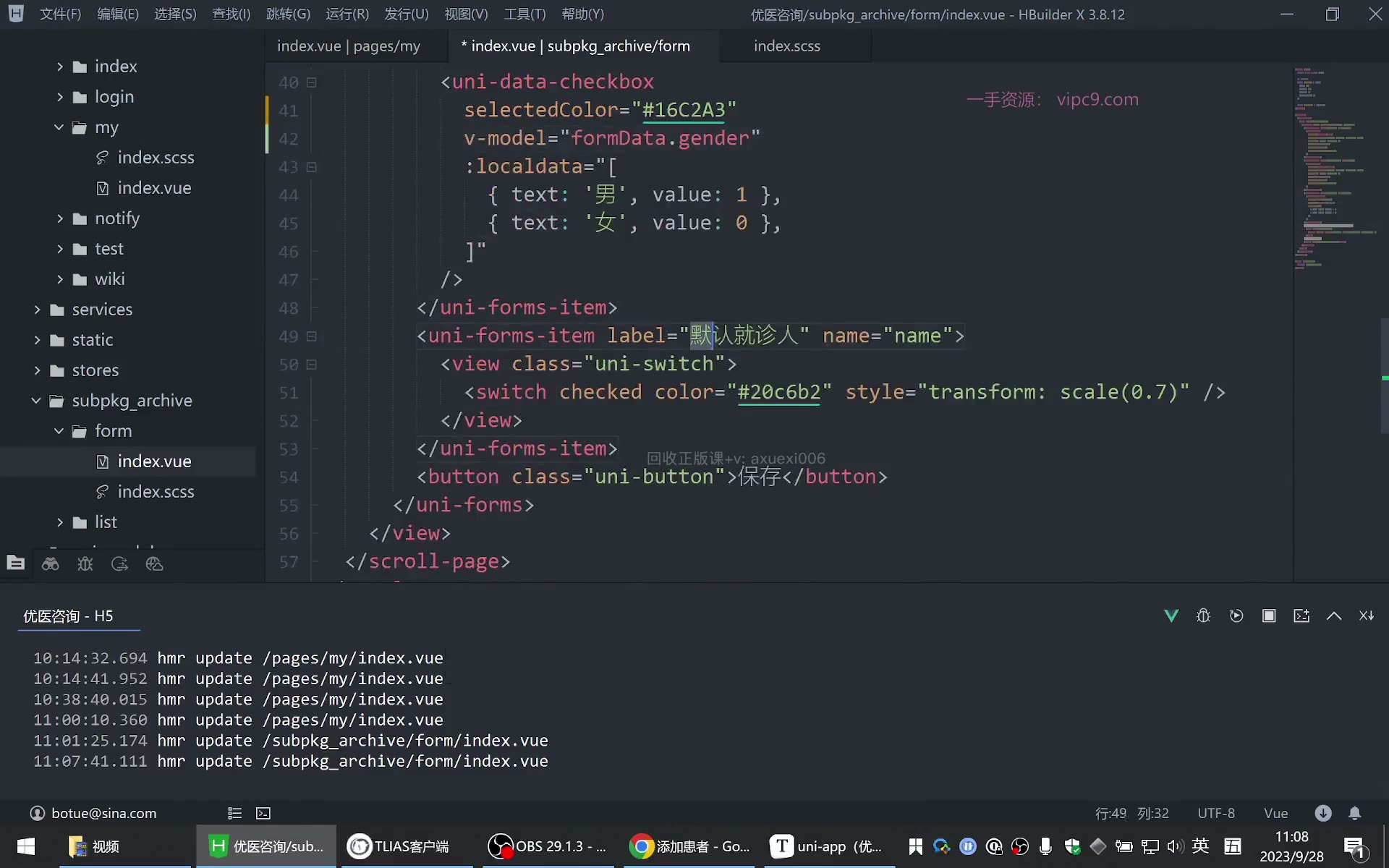Open index.vue under the my folder
This screenshot has height=868, width=1389.
pyautogui.click(x=154, y=188)
